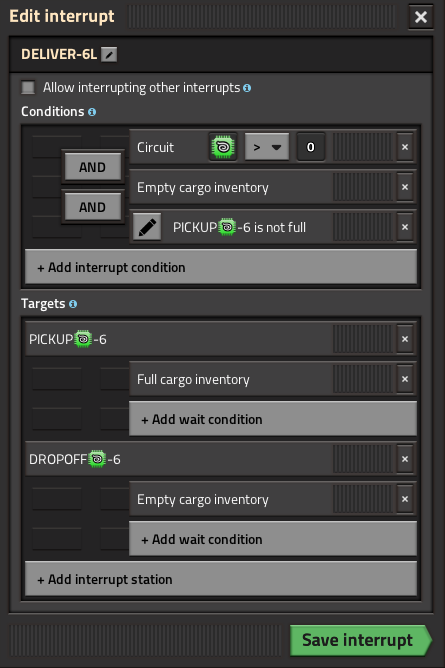
Task: Remove the Circuit condition
Action: (x=405, y=147)
